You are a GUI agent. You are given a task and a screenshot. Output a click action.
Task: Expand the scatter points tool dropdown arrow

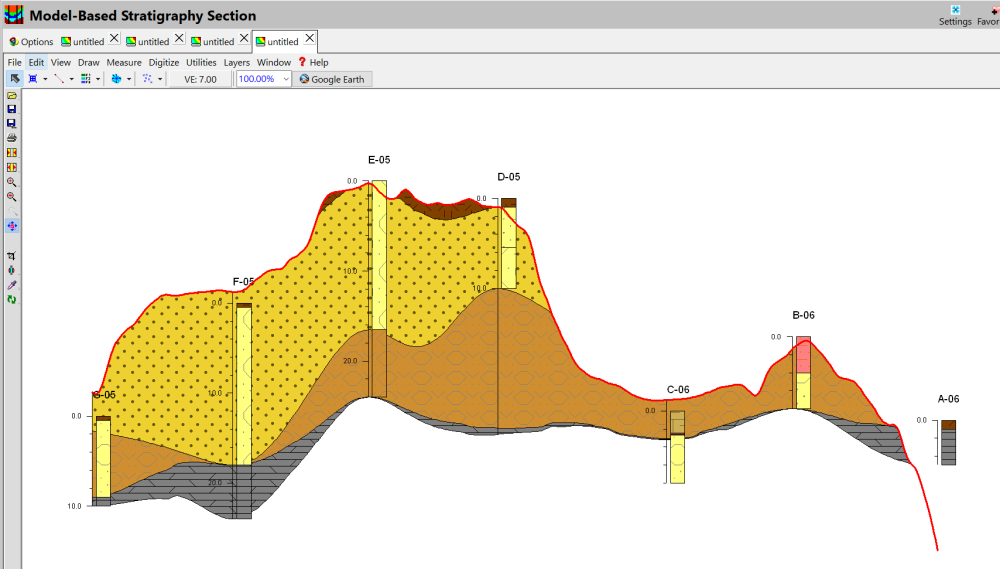click(x=160, y=79)
